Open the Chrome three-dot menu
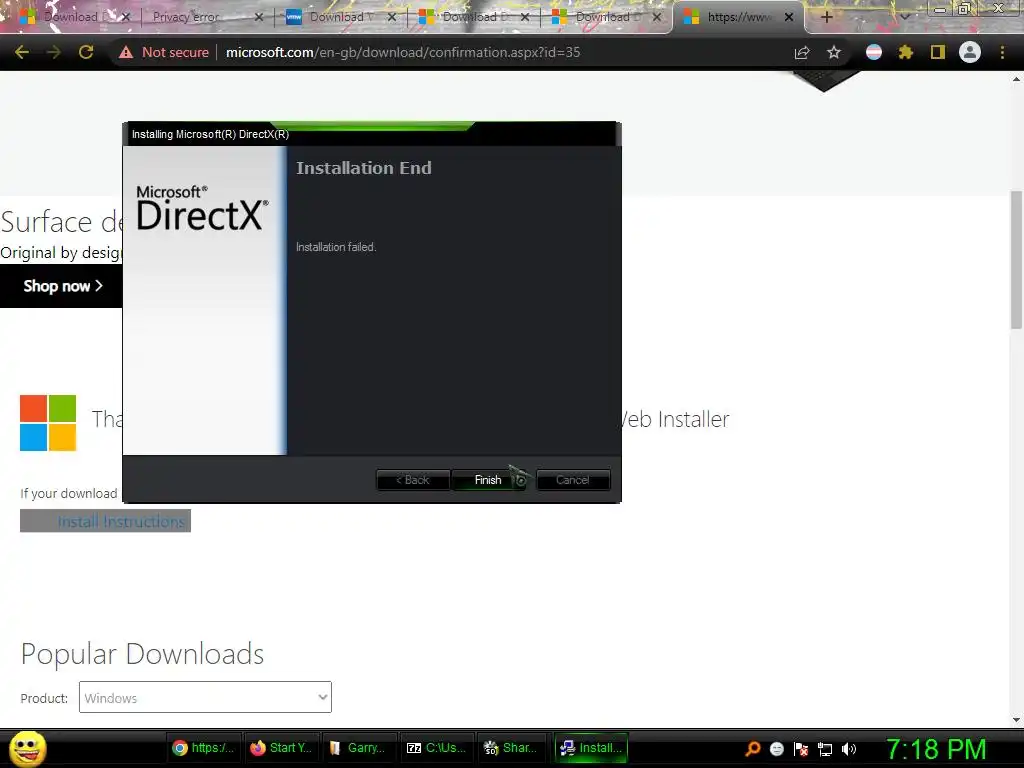 coord(1002,52)
